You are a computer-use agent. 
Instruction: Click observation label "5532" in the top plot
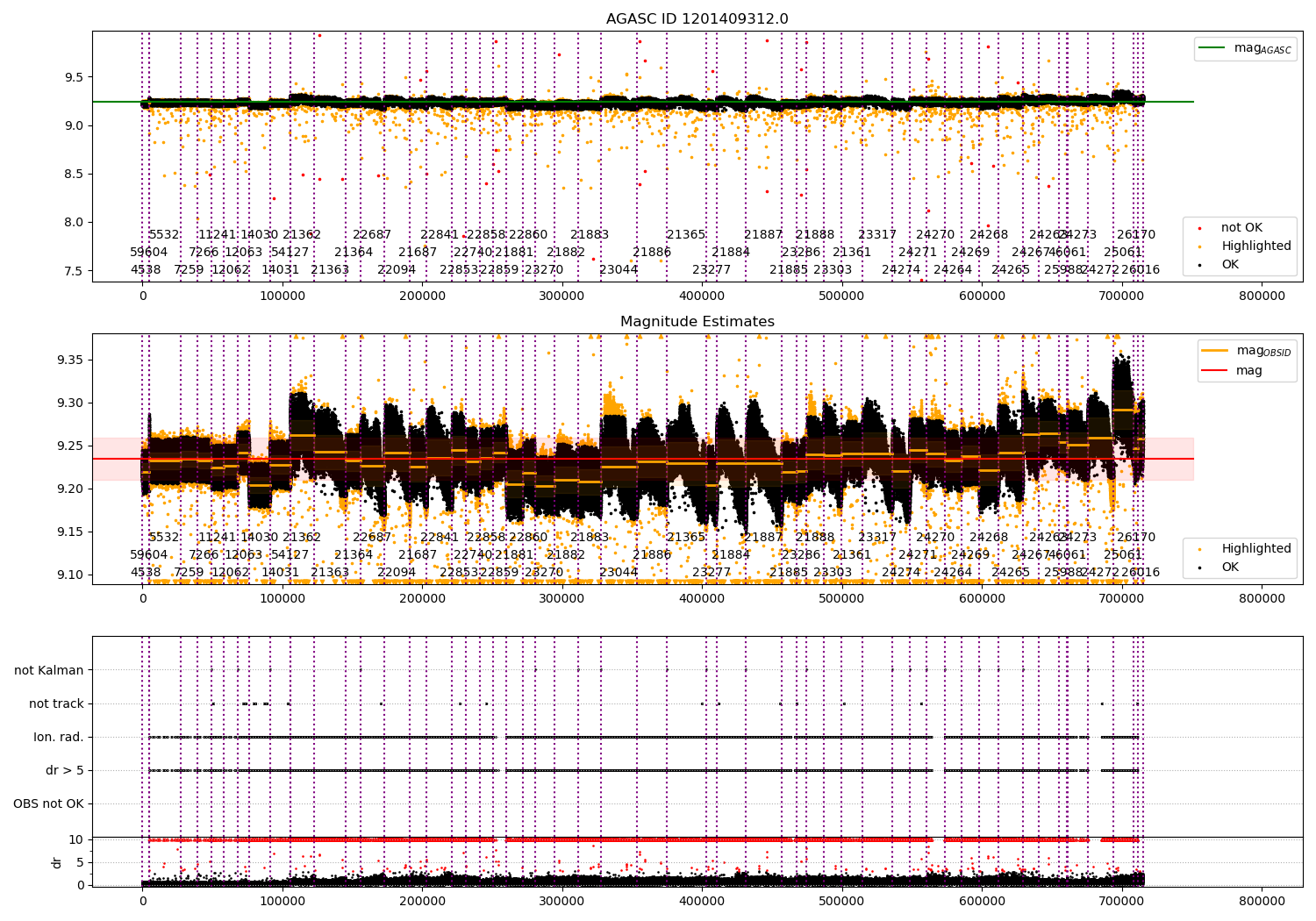coord(164,235)
